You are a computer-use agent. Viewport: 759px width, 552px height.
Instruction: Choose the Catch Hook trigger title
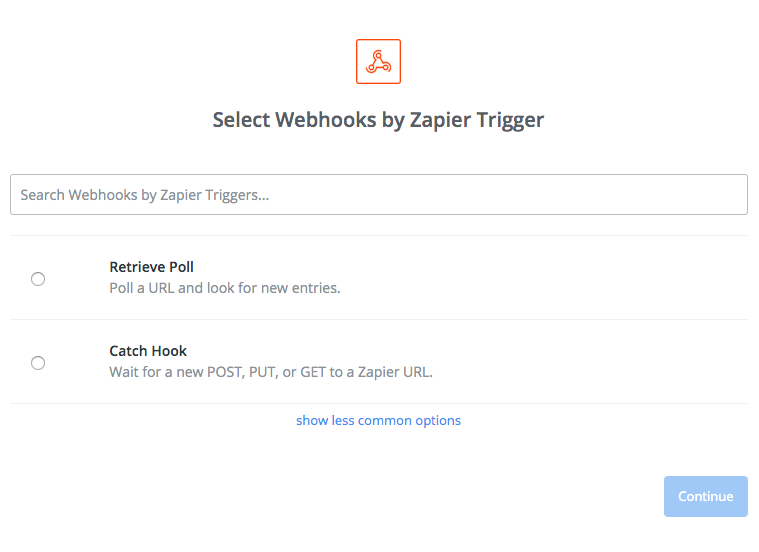point(148,351)
